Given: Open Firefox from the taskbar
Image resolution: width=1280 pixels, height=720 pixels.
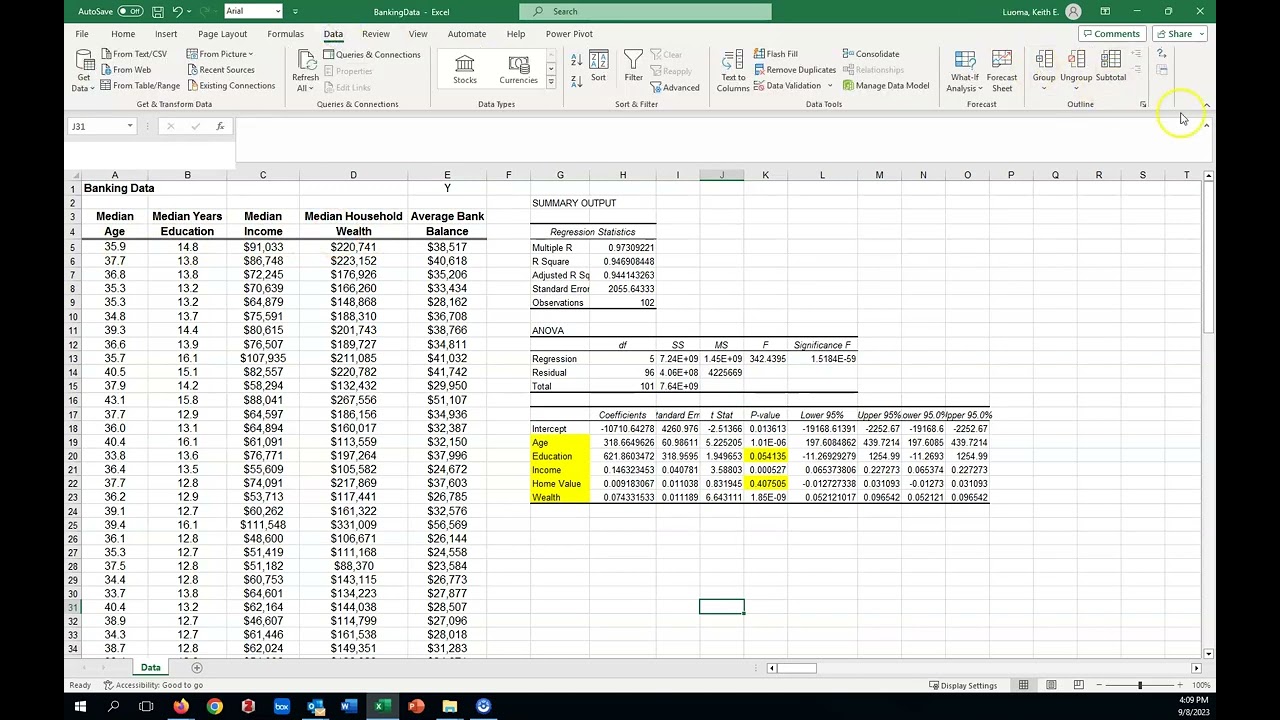Looking at the screenshot, I should (x=181, y=706).
